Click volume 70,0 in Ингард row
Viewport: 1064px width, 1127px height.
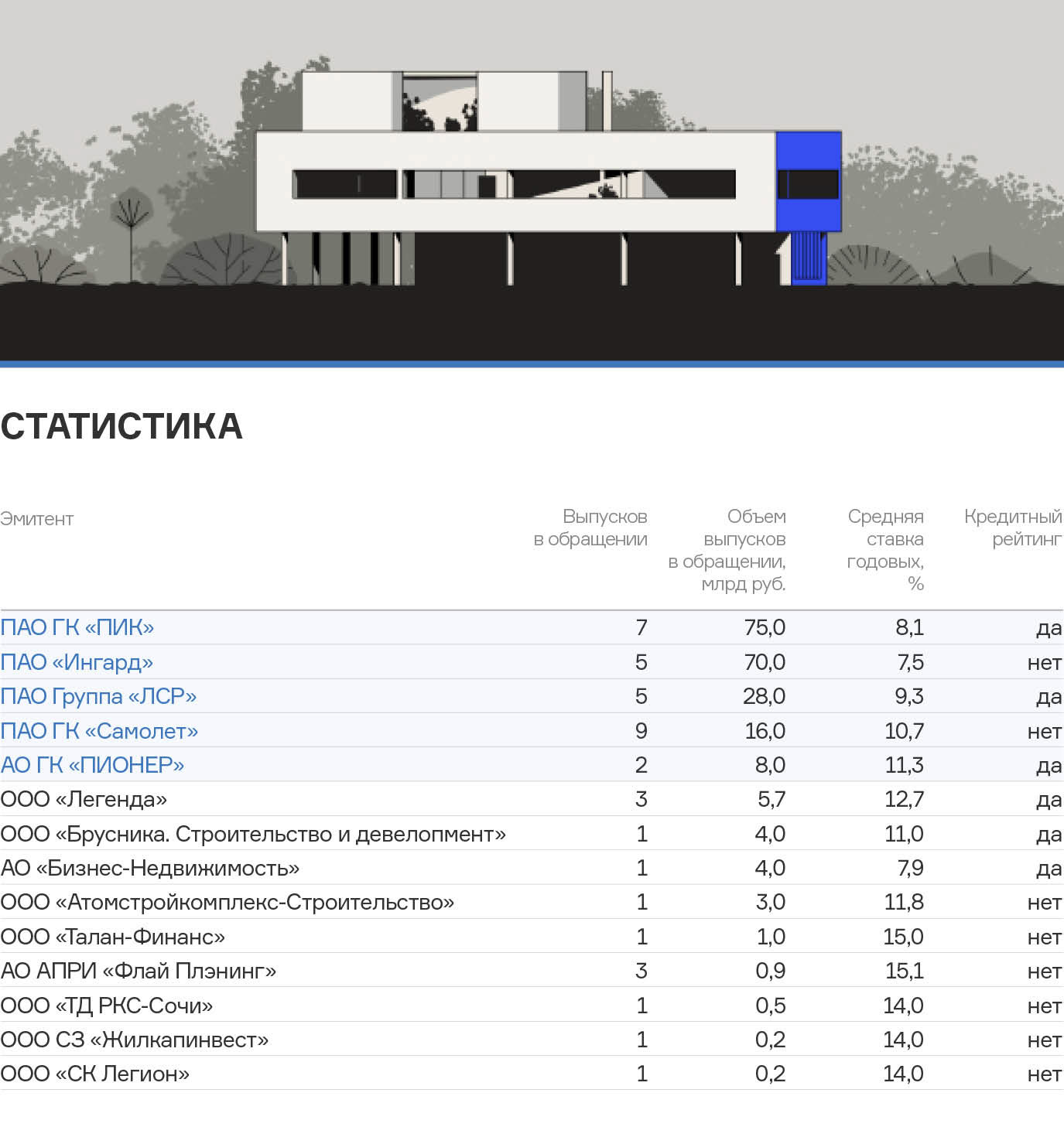[x=765, y=662]
